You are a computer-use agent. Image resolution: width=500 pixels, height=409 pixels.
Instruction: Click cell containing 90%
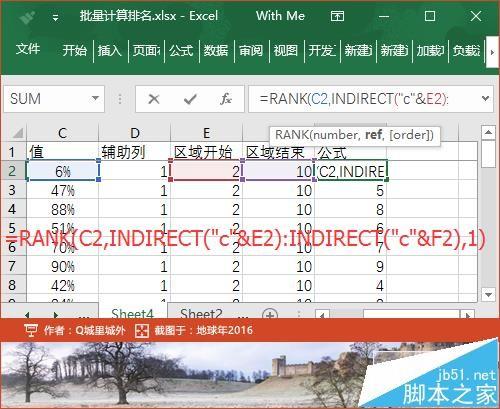pos(63,267)
